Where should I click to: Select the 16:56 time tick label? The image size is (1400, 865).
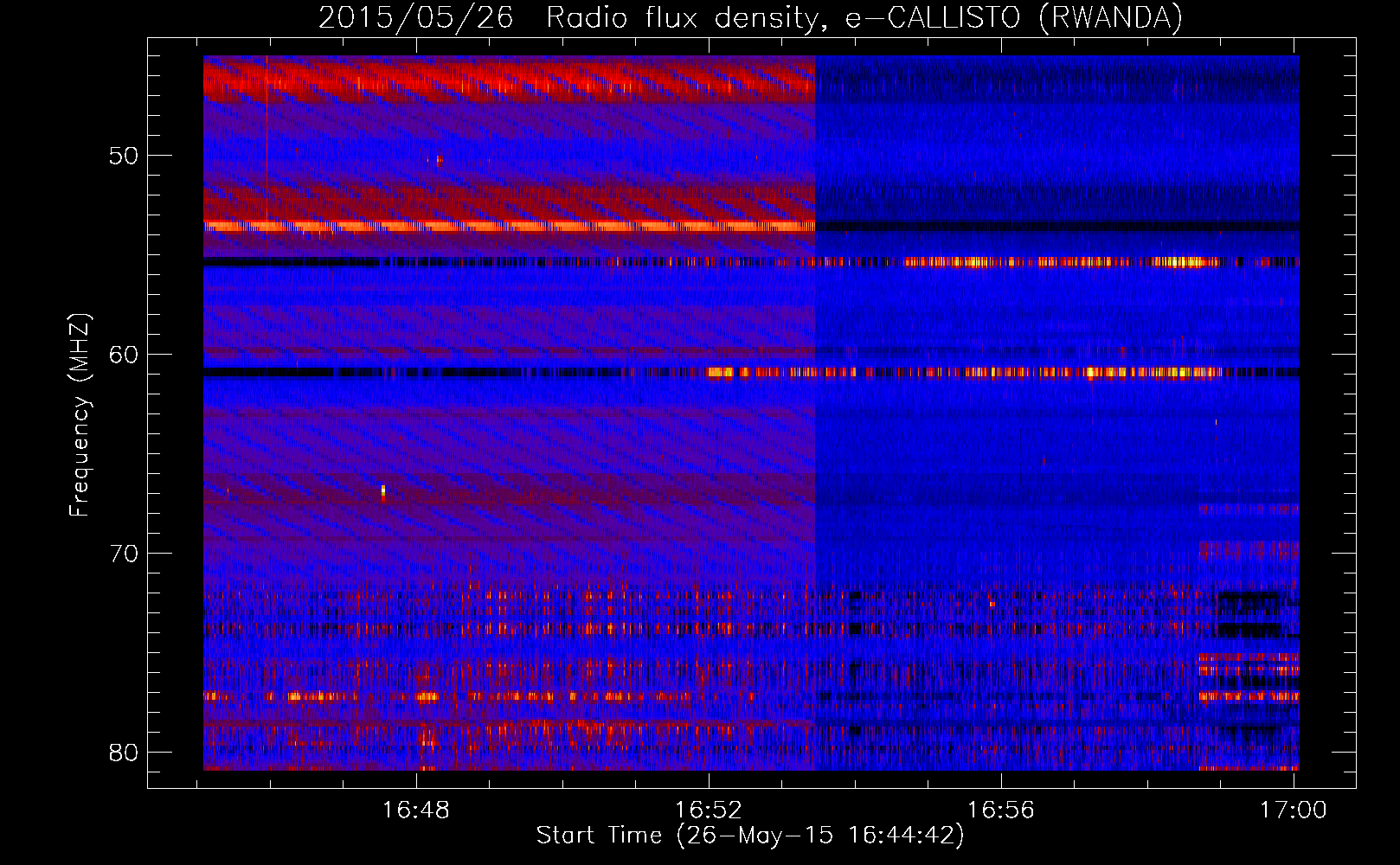[x=1001, y=811]
